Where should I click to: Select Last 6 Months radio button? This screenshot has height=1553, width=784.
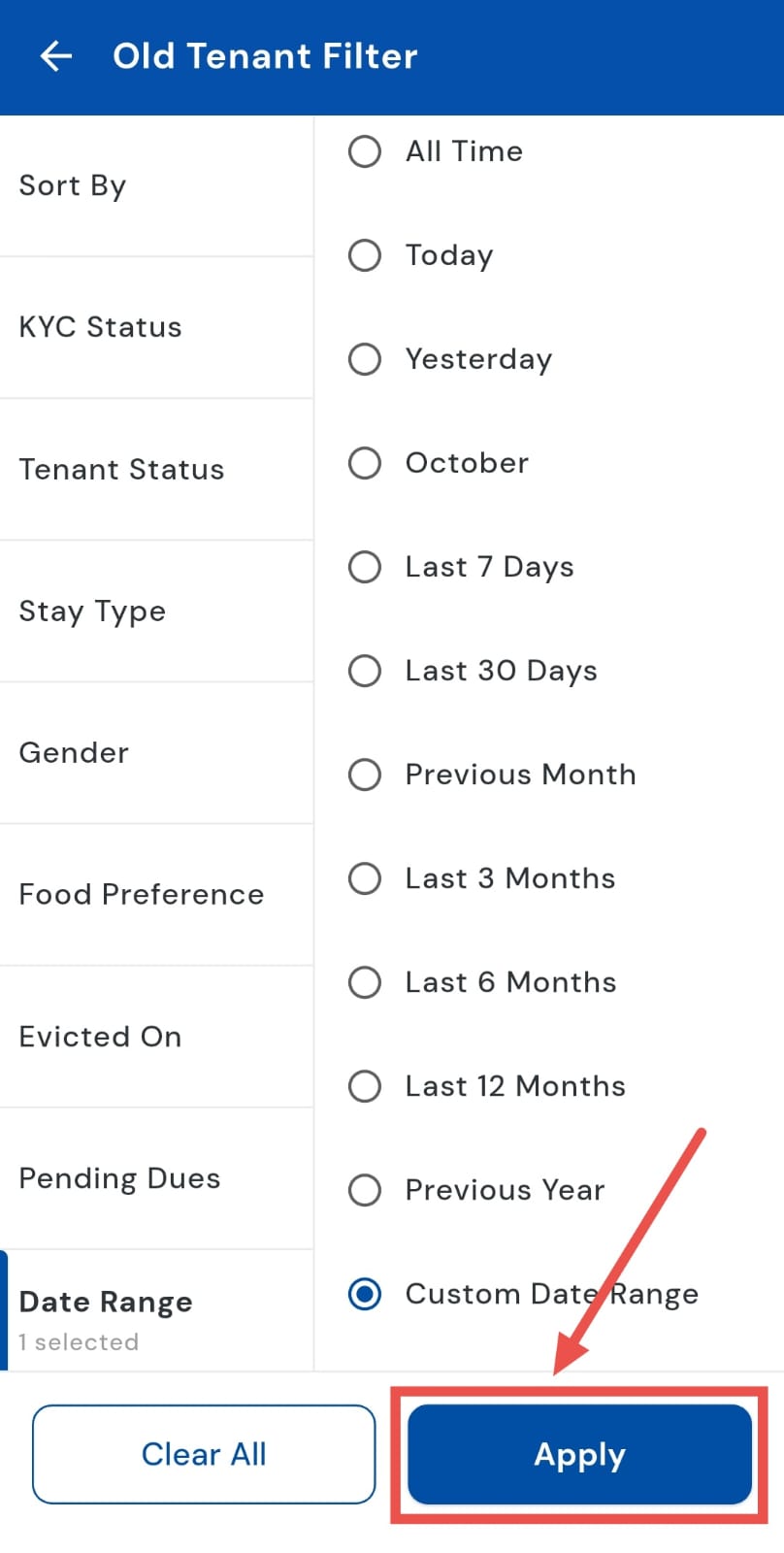(x=365, y=982)
